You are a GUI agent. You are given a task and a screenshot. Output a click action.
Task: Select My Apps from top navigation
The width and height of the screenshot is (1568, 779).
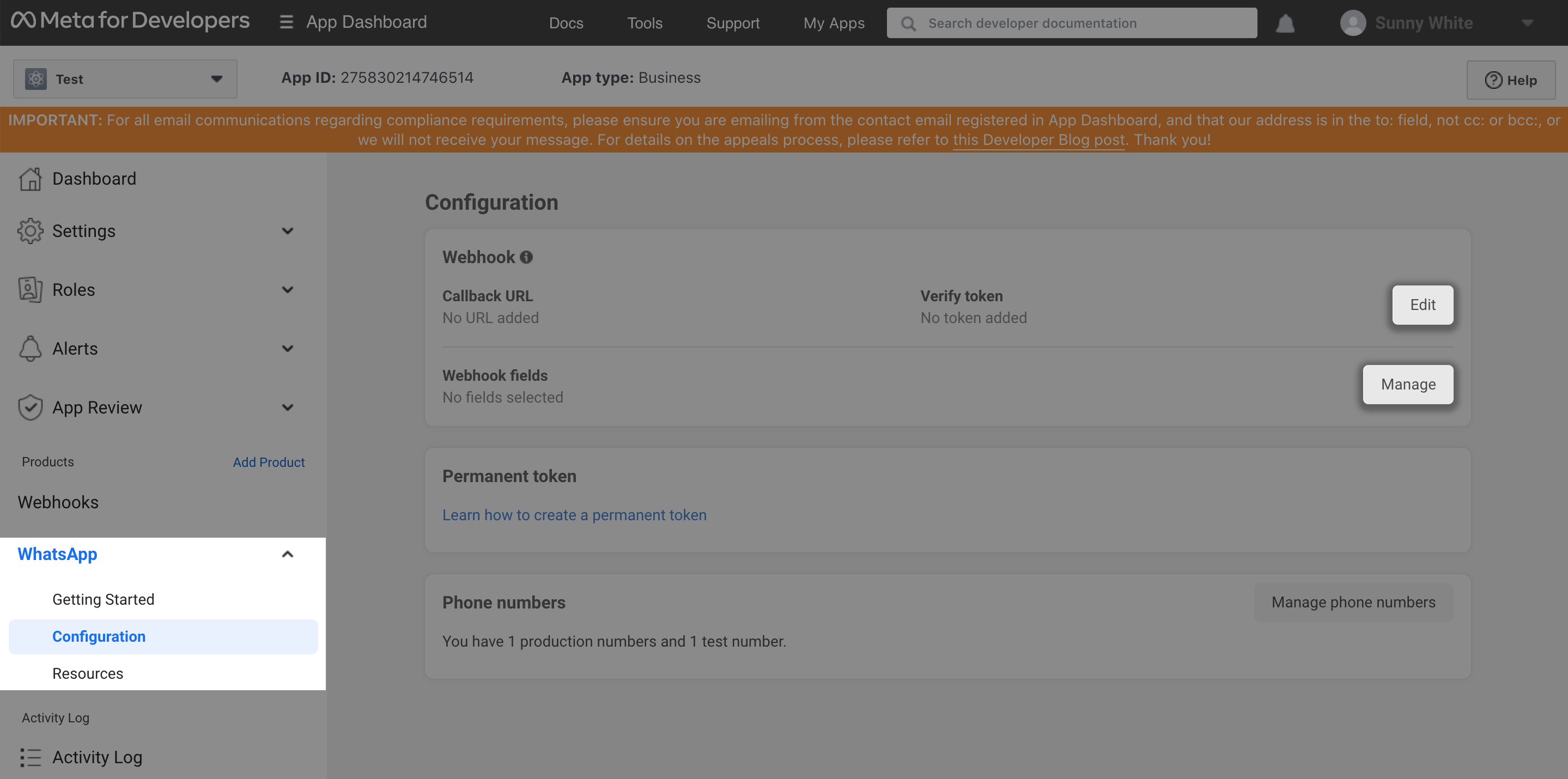point(832,22)
